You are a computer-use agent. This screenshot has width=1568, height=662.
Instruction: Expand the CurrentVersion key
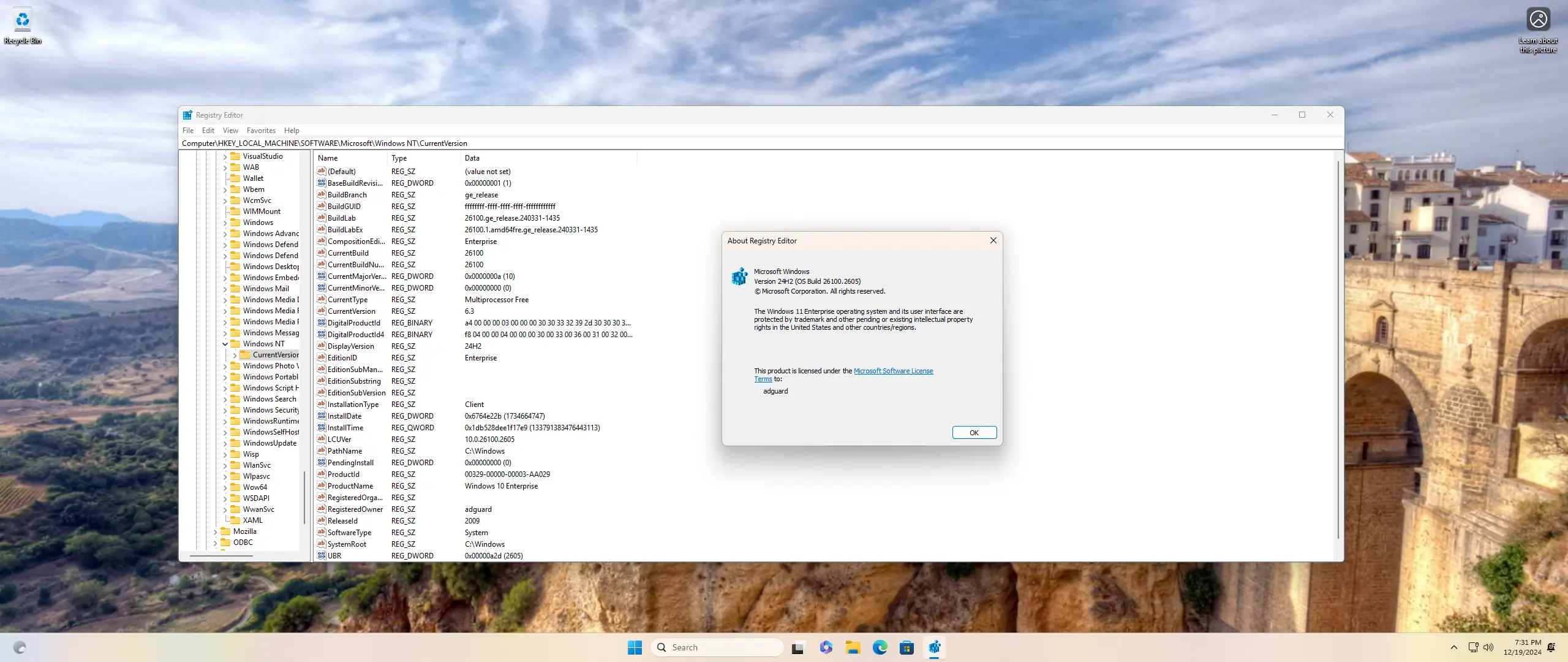point(235,355)
